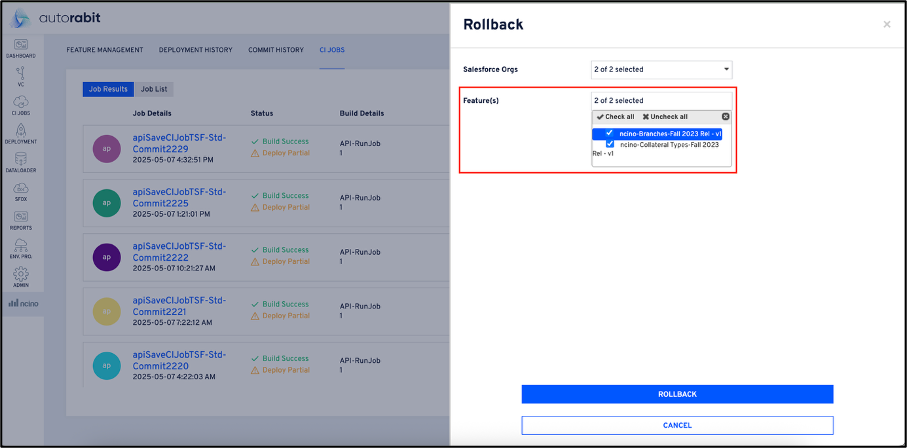Click Check all in features list
The height and width of the screenshot is (448, 908).
(615, 117)
